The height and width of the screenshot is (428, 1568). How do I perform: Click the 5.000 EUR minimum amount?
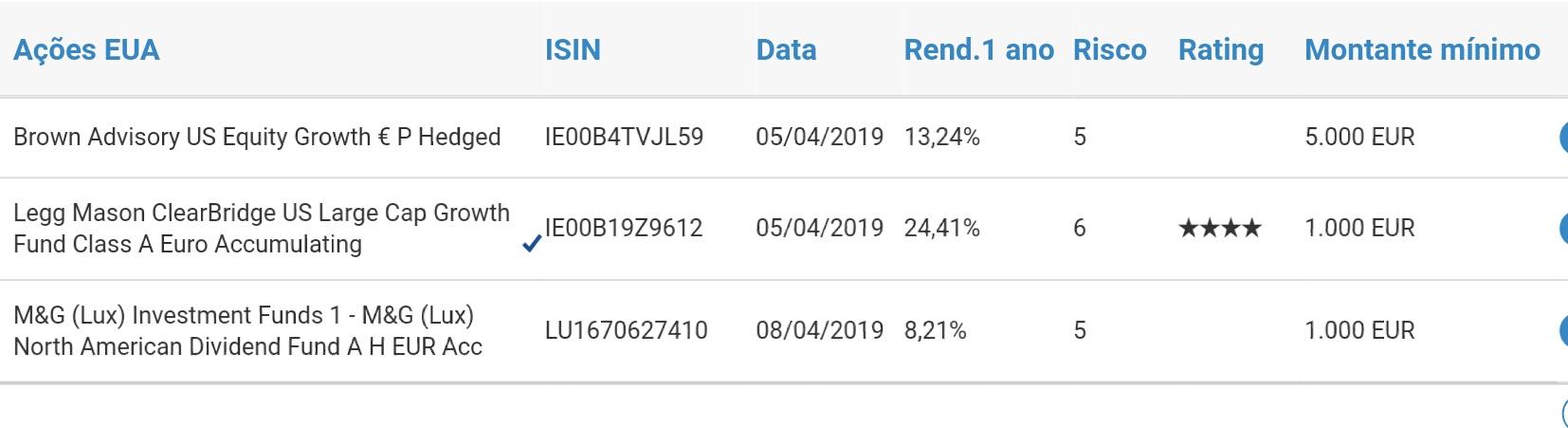[1359, 138]
